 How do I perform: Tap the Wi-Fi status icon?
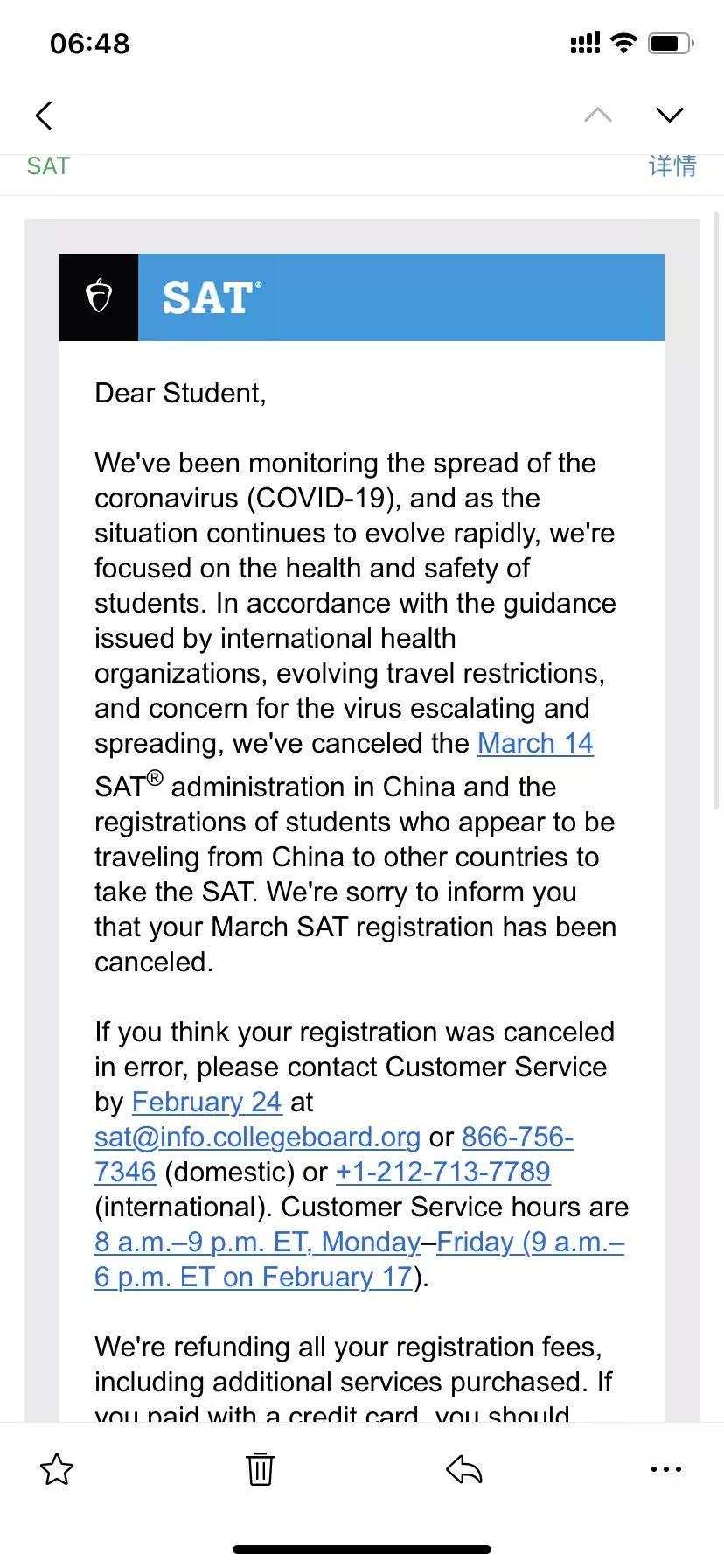pyautogui.click(x=623, y=43)
